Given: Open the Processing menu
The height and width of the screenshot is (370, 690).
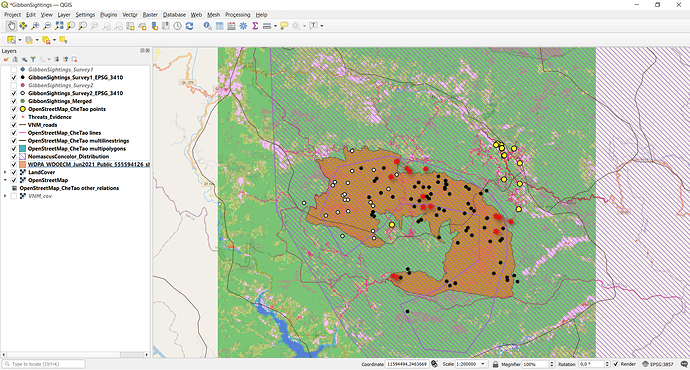Looking at the screenshot, I should point(238,15).
